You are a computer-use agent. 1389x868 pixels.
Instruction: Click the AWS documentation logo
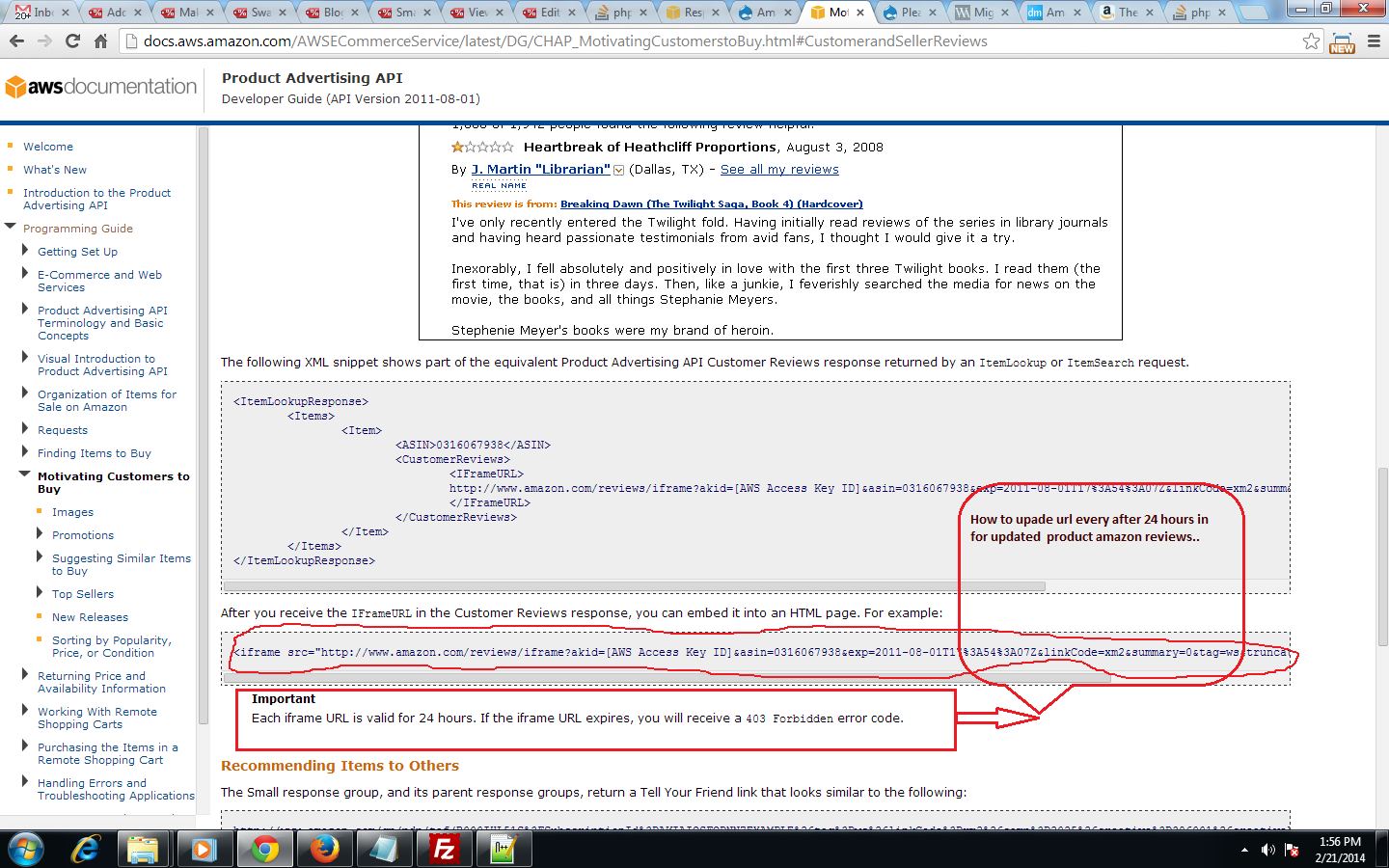tap(101, 87)
